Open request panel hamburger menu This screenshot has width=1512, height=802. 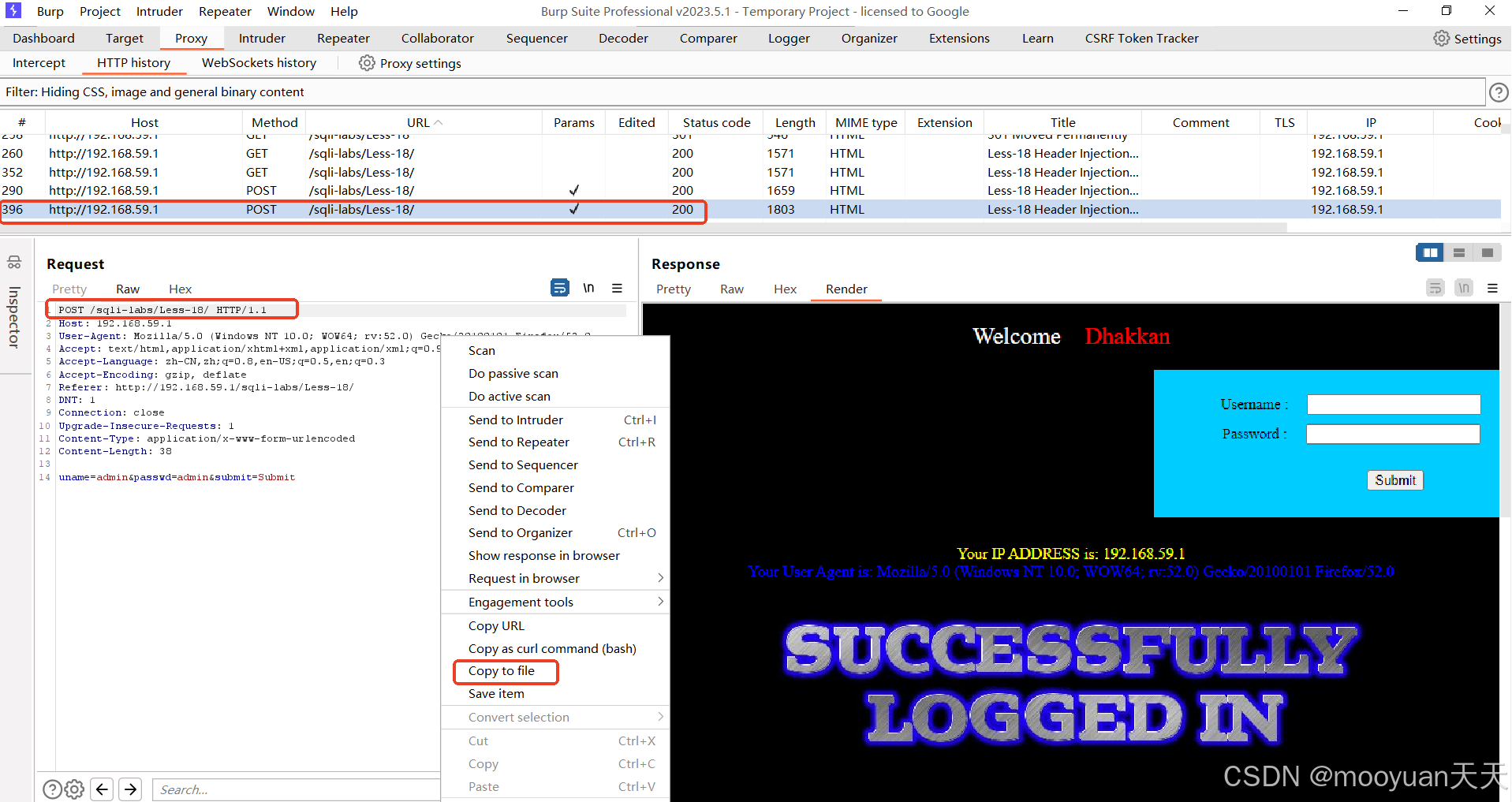click(617, 288)
